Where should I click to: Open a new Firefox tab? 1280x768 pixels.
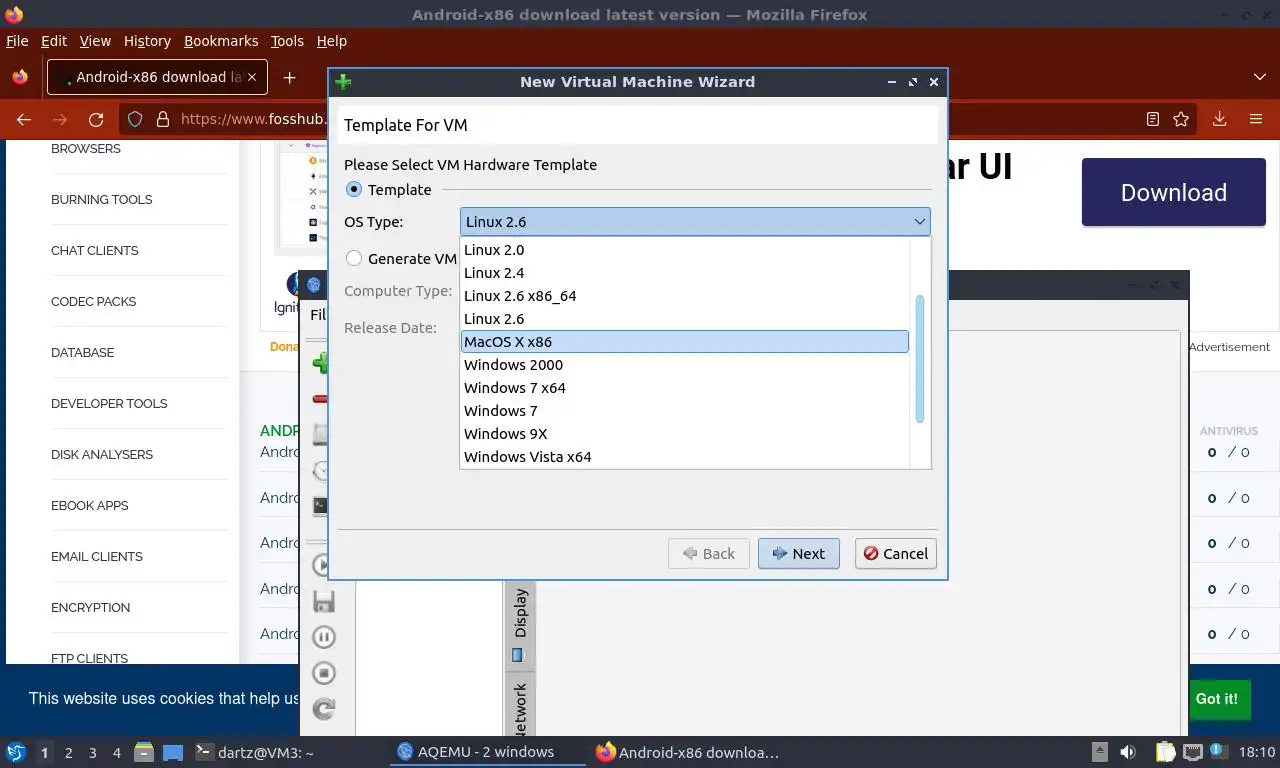tap(289, 77)
